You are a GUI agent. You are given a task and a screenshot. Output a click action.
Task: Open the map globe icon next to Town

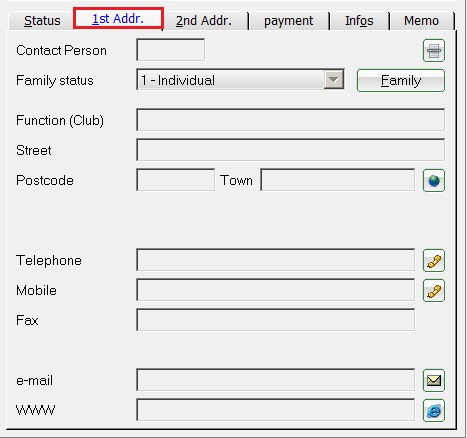click(434, 181)
